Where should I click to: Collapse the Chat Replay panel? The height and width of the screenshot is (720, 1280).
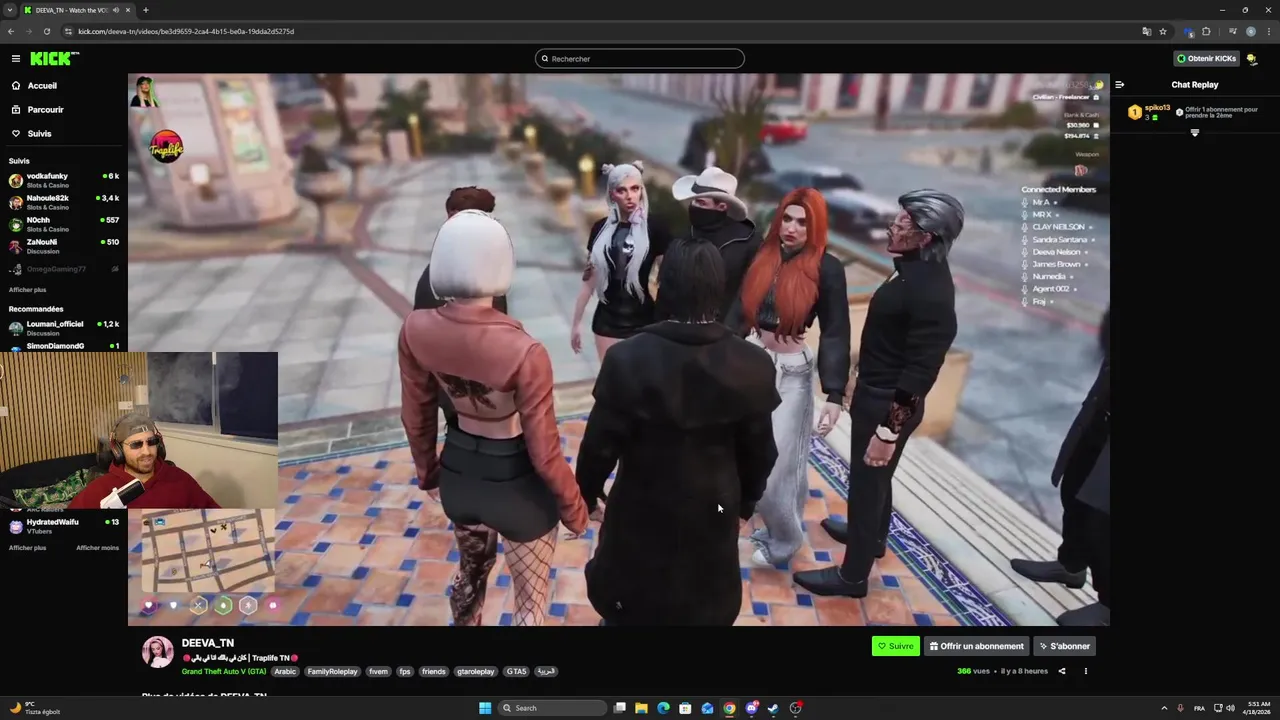[x=1120, y=85]
